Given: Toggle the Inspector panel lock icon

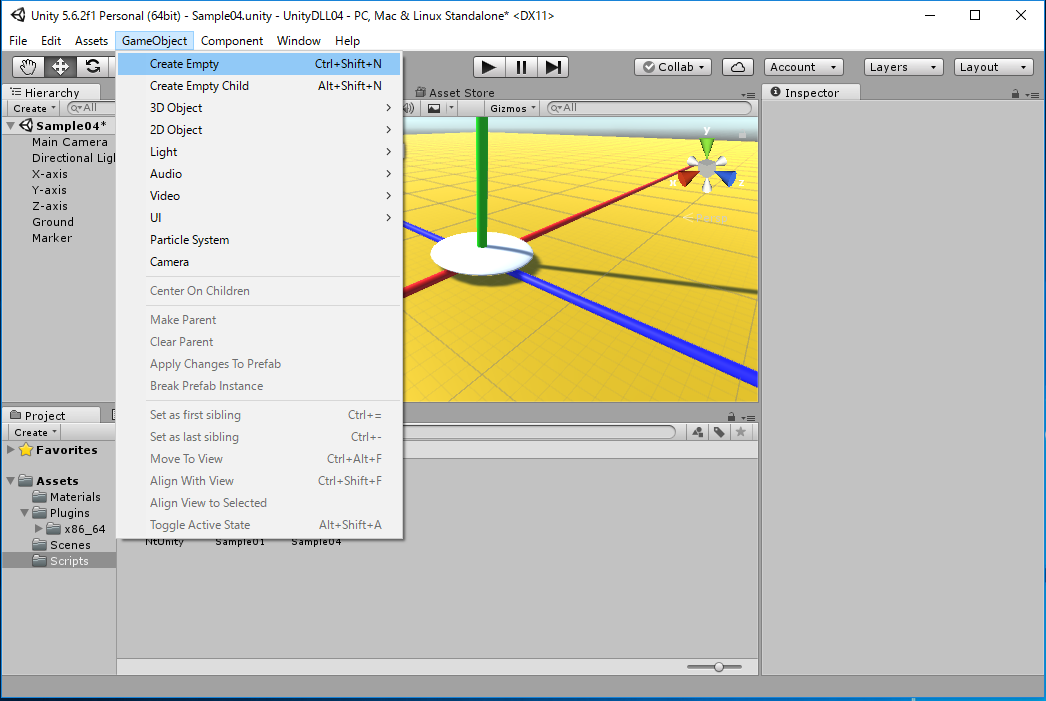Looking at the screenshot, I should pyautogui.click(x=1015, y=93).
